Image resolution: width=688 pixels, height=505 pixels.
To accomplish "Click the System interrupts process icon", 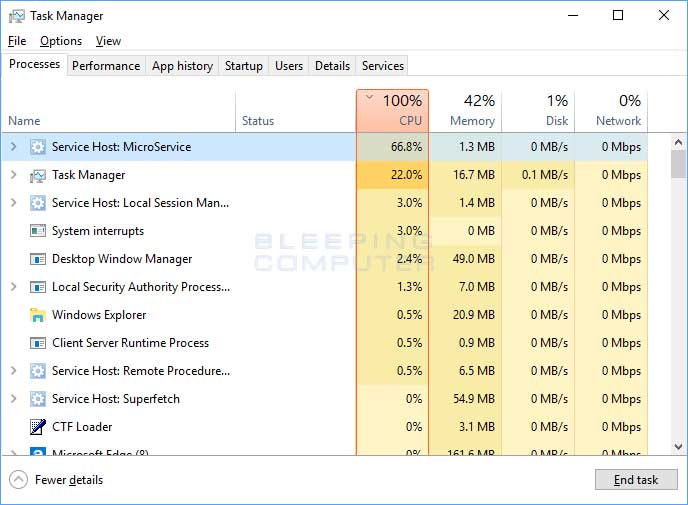I will [38, 231].
